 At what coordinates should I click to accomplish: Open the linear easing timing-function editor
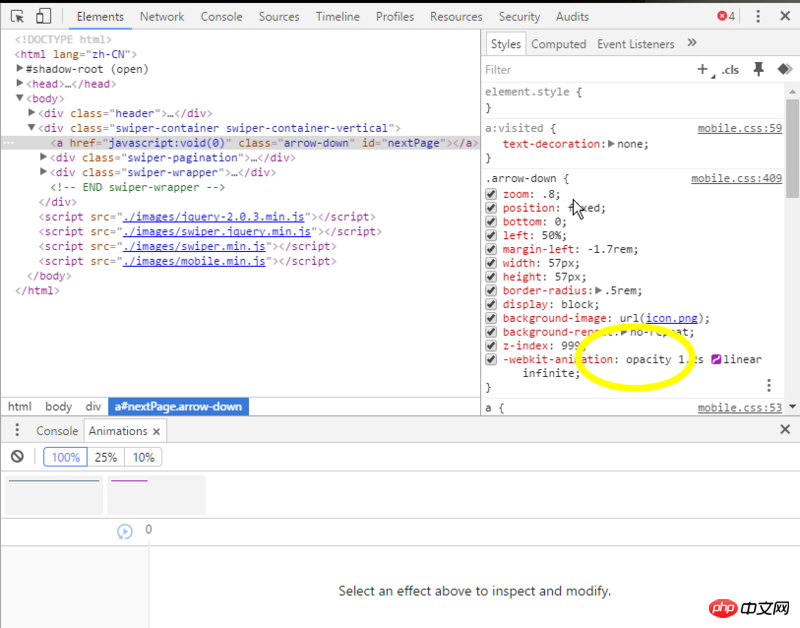point(716,359)
